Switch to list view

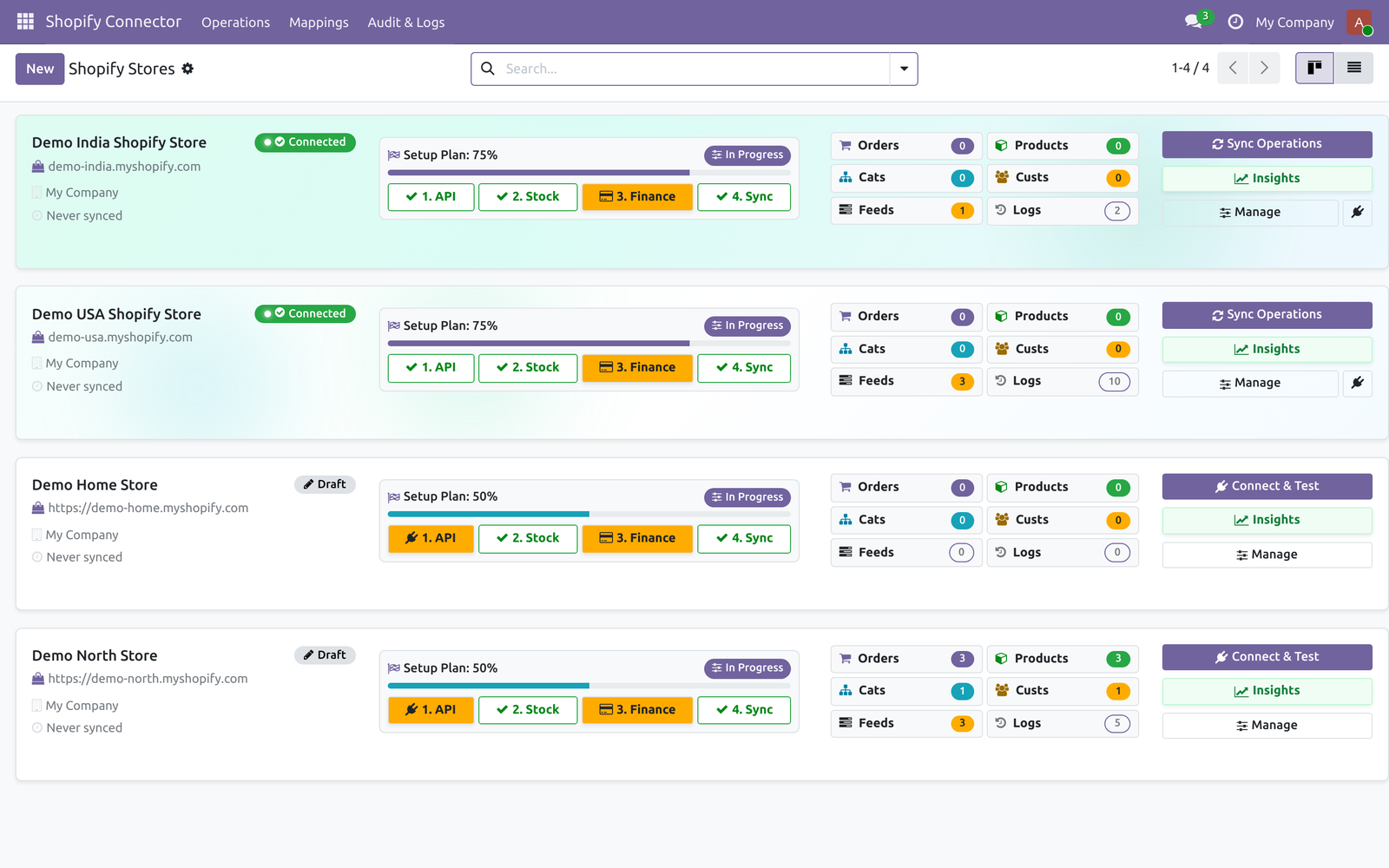[1353, 68]
